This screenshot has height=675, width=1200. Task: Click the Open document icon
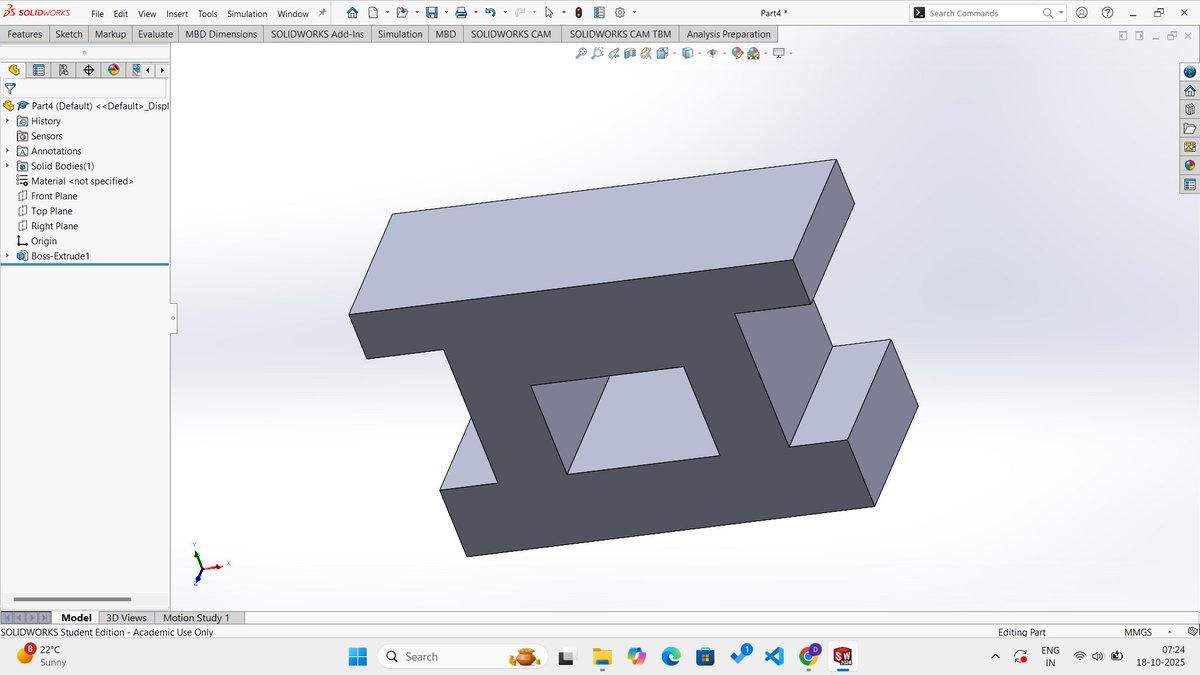tap(402, 13)
